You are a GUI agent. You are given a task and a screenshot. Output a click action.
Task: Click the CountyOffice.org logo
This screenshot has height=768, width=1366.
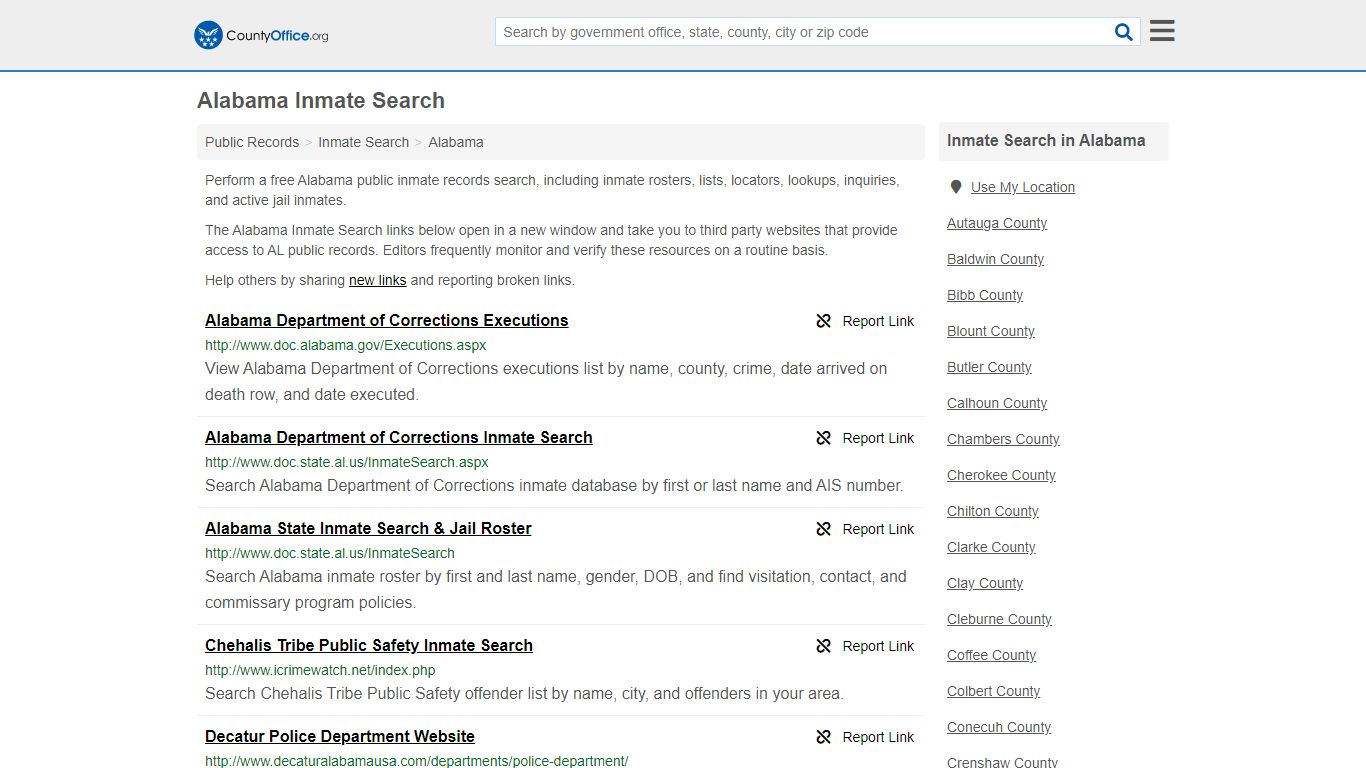pos(261,35)
